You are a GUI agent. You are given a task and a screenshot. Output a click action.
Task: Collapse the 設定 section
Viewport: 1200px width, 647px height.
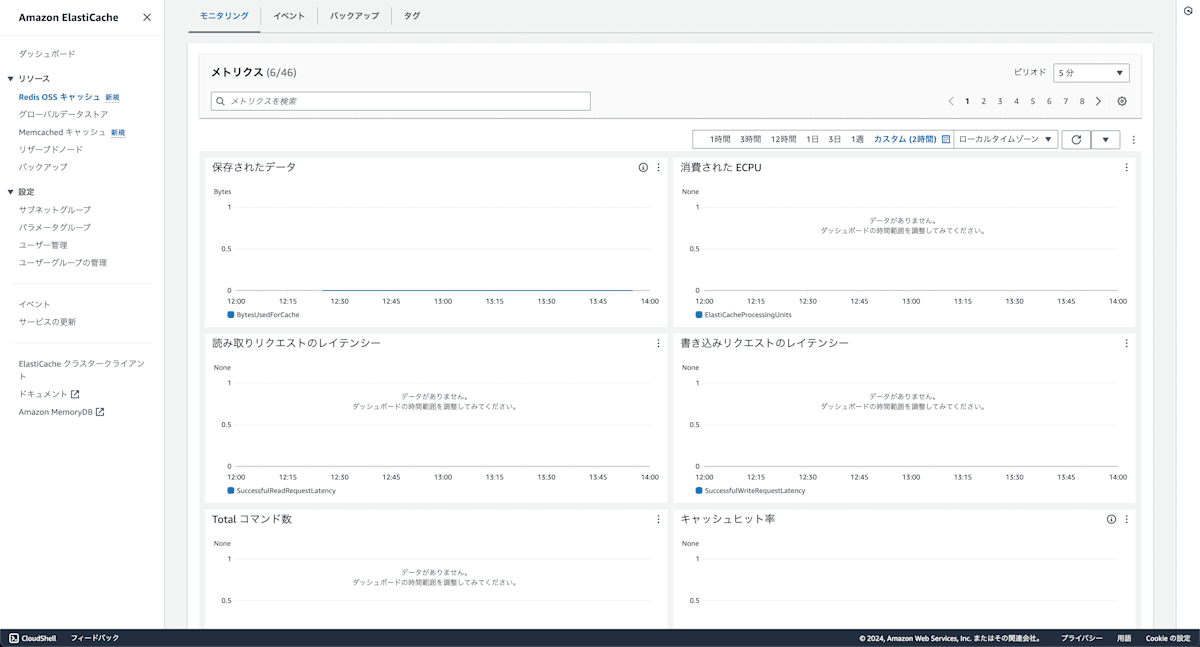click(11, 192)
